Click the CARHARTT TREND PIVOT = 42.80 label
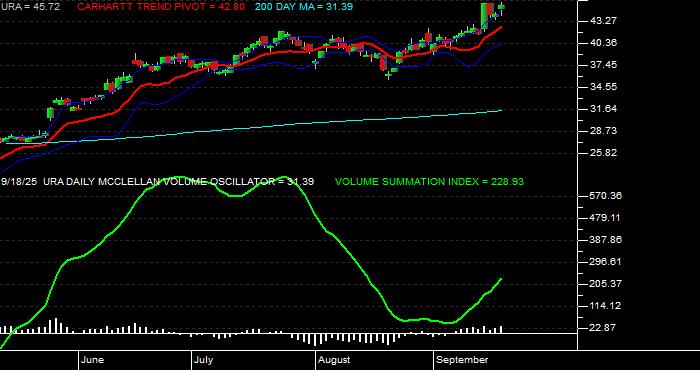 click(x=161, y=7)
